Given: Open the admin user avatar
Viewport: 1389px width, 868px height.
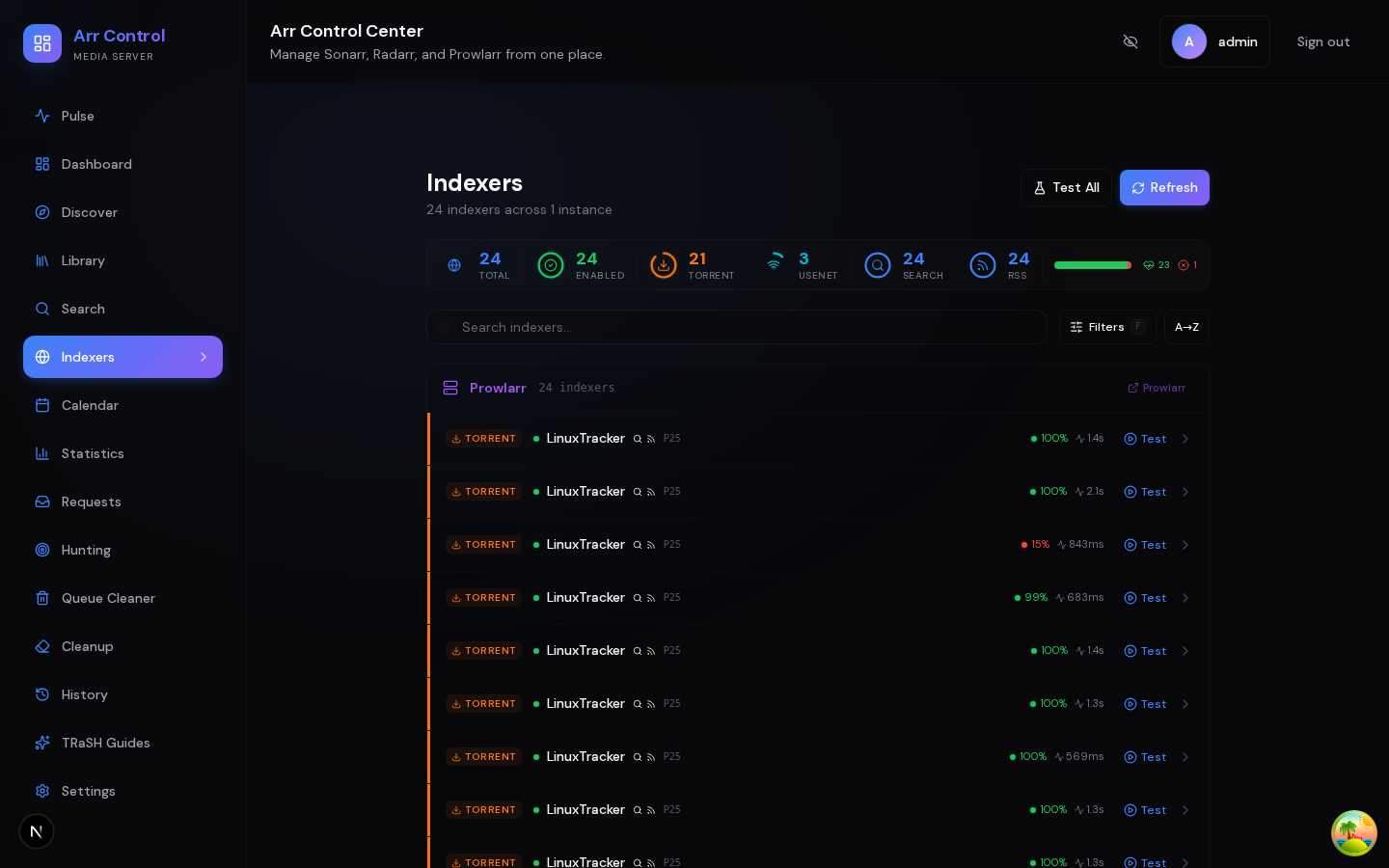Looking at the screenshot, I should click(1189, 41).
